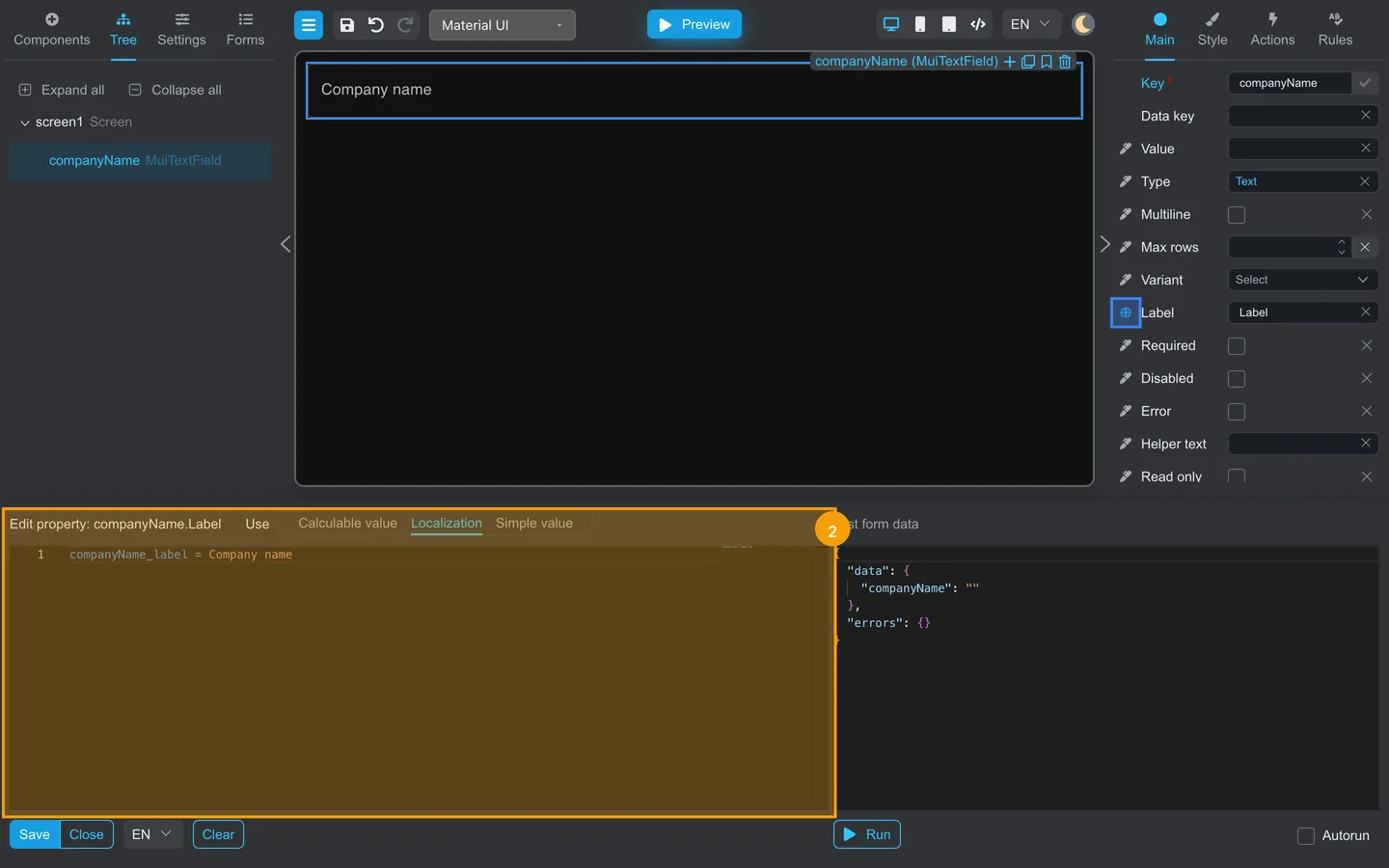
Task: Redo the last undone change
Action: click(406, 25)
